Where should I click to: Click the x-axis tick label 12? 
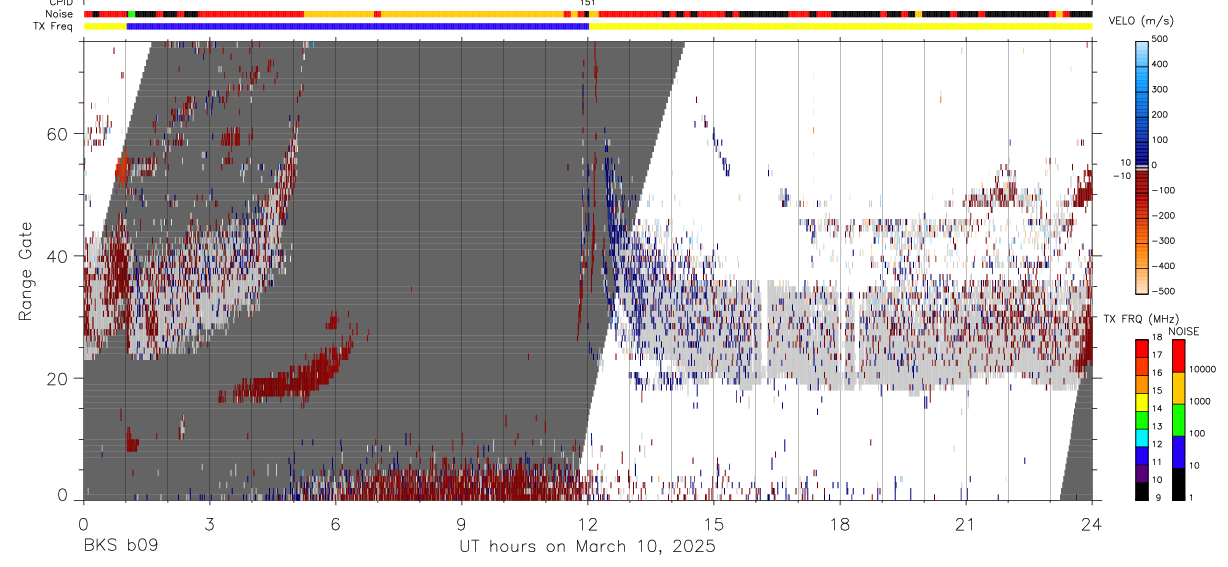[x=587, y=523]
